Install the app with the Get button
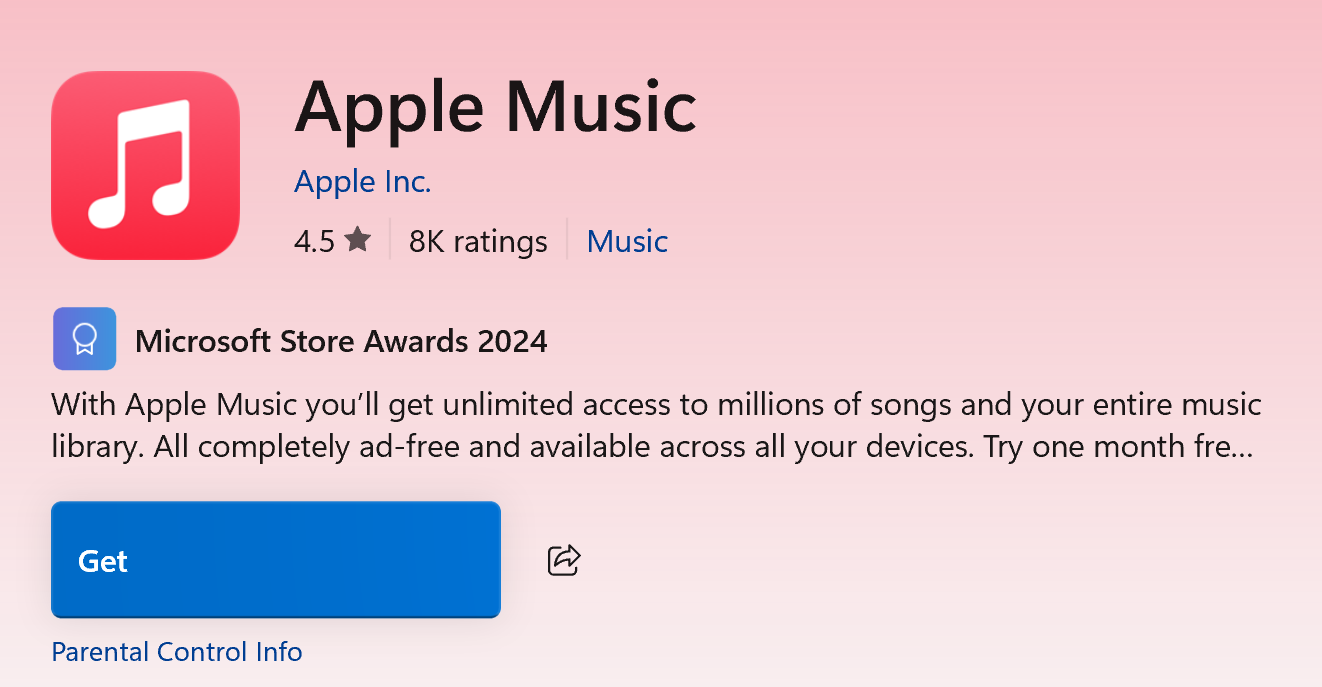1322x687 pixels. click(276, 560)
